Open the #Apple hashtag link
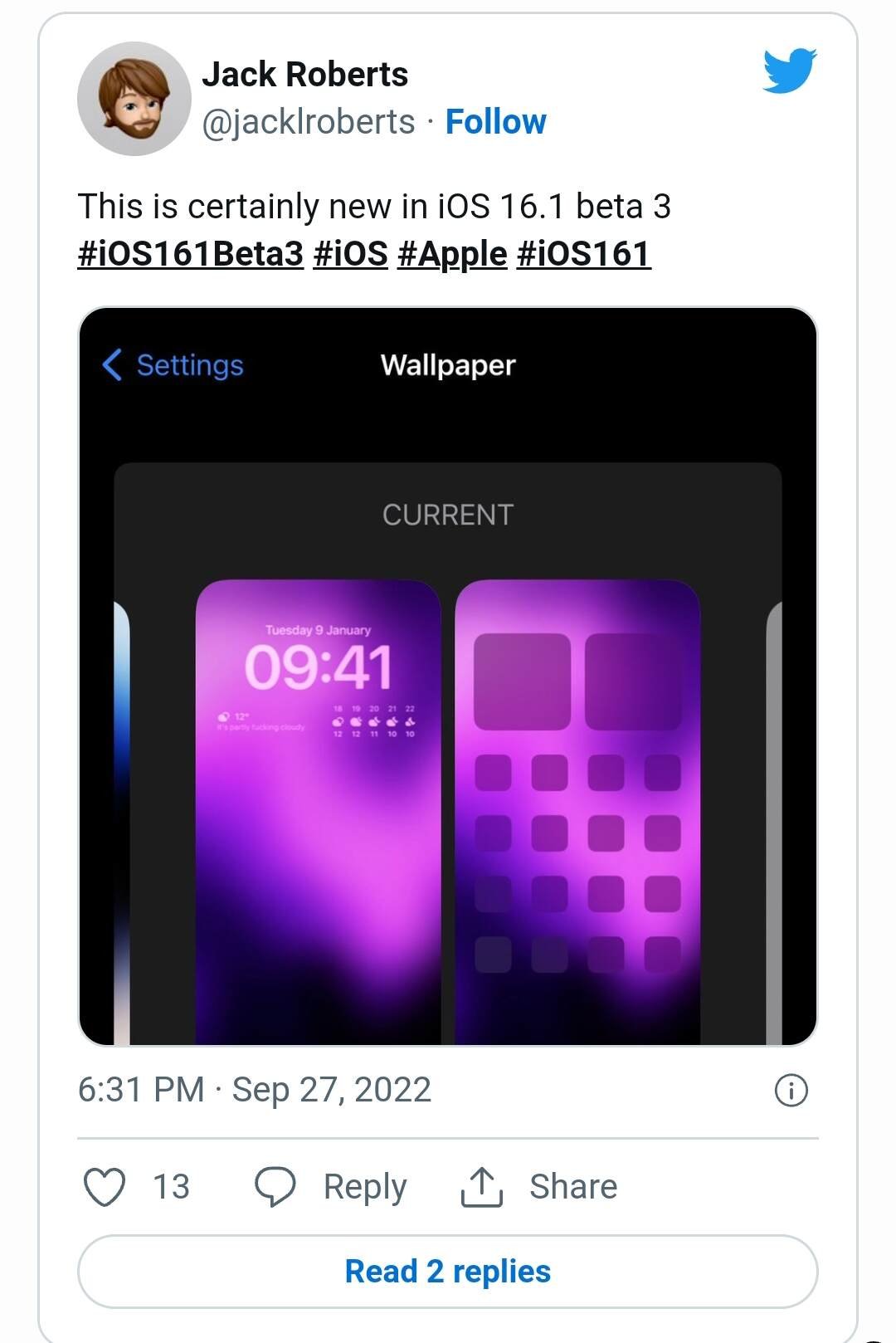 (452, 253)
